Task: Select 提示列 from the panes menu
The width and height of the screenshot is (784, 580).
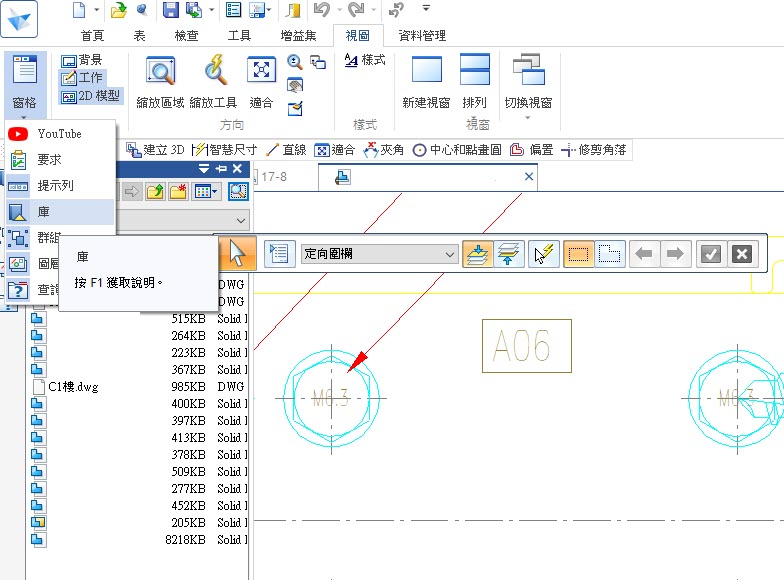Action: pos(60,186)
